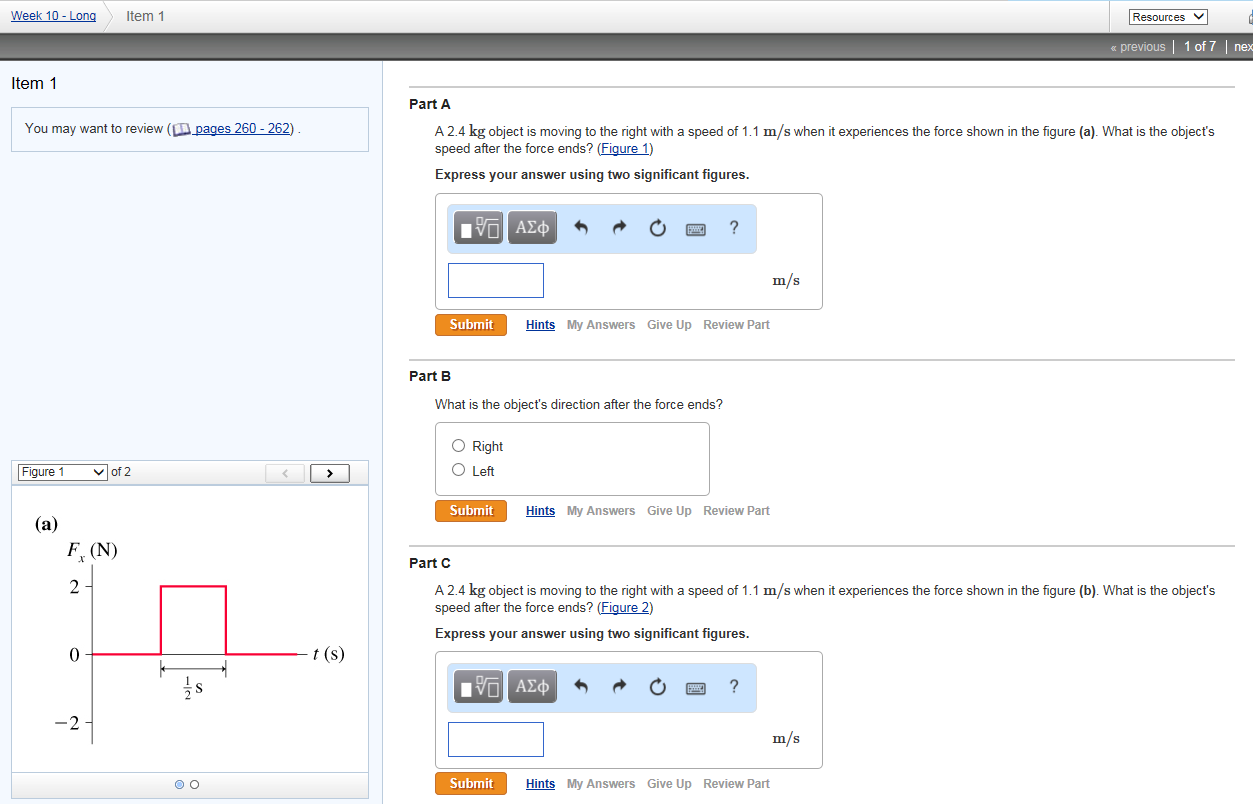This screenshot has width=1253, height=804.
Task: Advance to Figure 2 with the right arrow
Action: pyautogui.click(x=329, y=472)
